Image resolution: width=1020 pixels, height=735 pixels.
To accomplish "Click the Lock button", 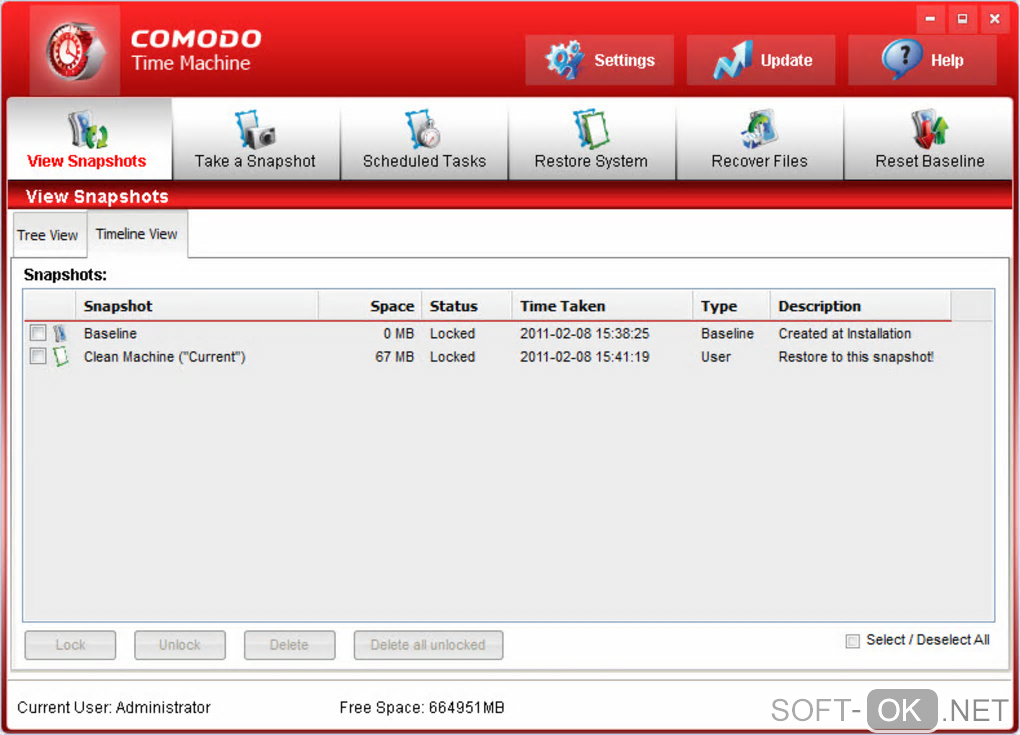I will pyautogui.click(x=70, y=645).
